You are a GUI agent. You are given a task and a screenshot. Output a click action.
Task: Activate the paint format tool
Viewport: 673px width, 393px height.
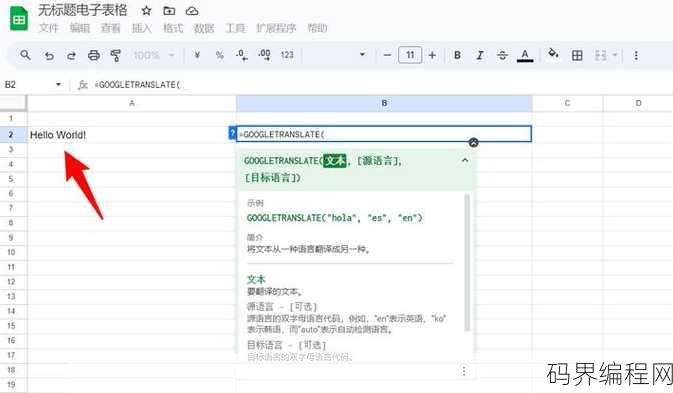pyautogui.click(x=115, y=55)
